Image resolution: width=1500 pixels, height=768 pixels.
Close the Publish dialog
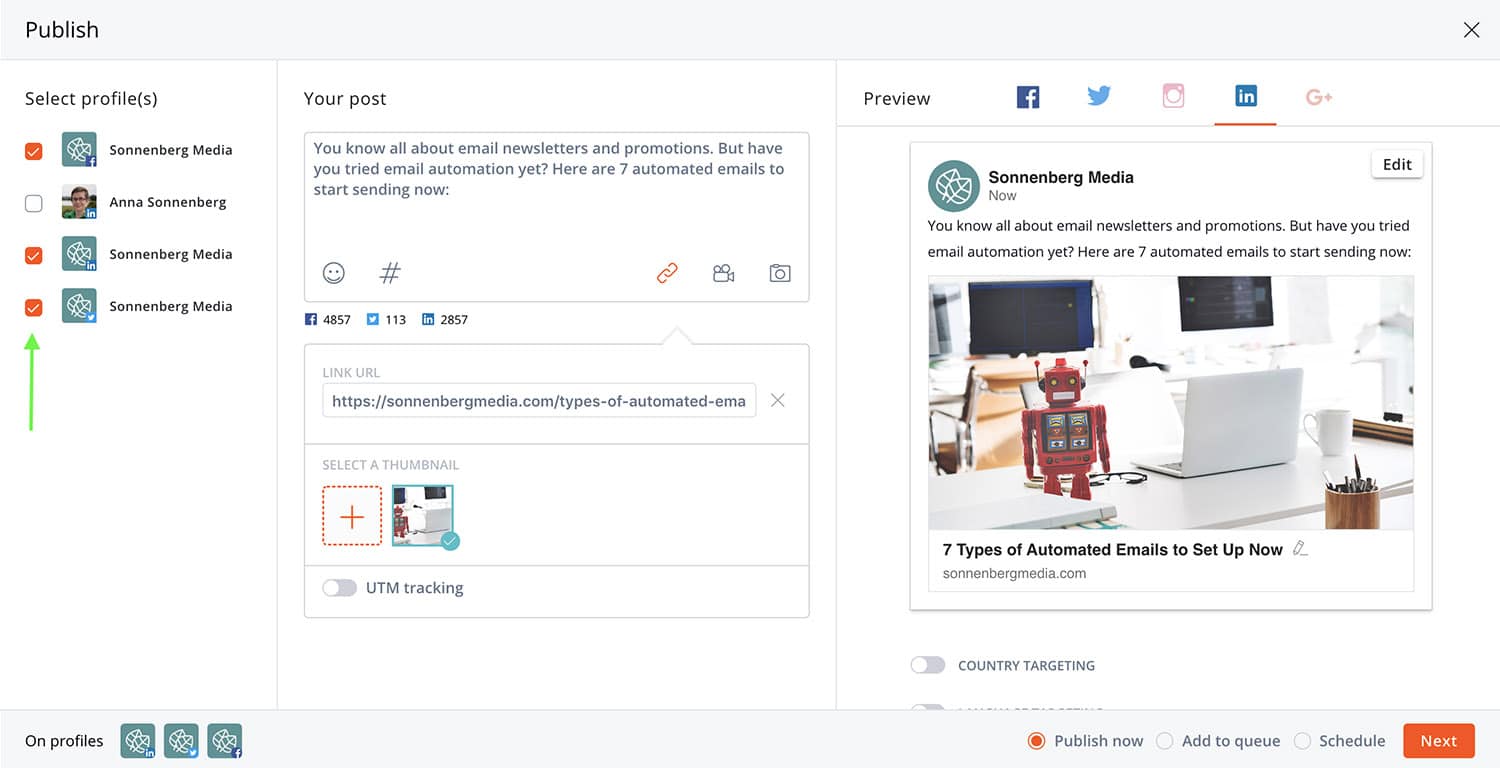point(1471,30)
